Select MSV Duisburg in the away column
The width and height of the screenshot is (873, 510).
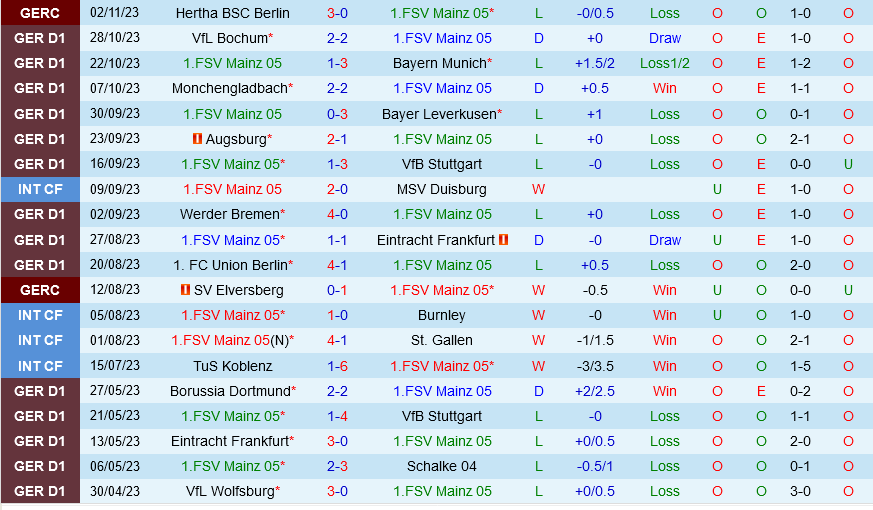pos(442,189)
